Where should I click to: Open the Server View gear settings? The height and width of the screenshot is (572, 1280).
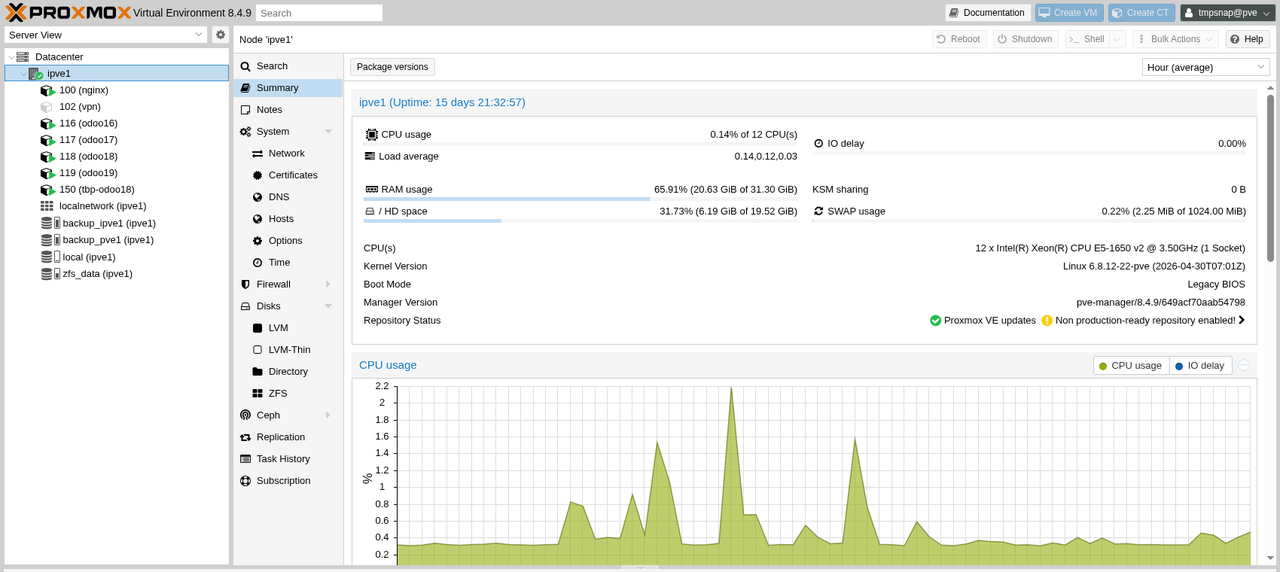(x=221, y=34)
